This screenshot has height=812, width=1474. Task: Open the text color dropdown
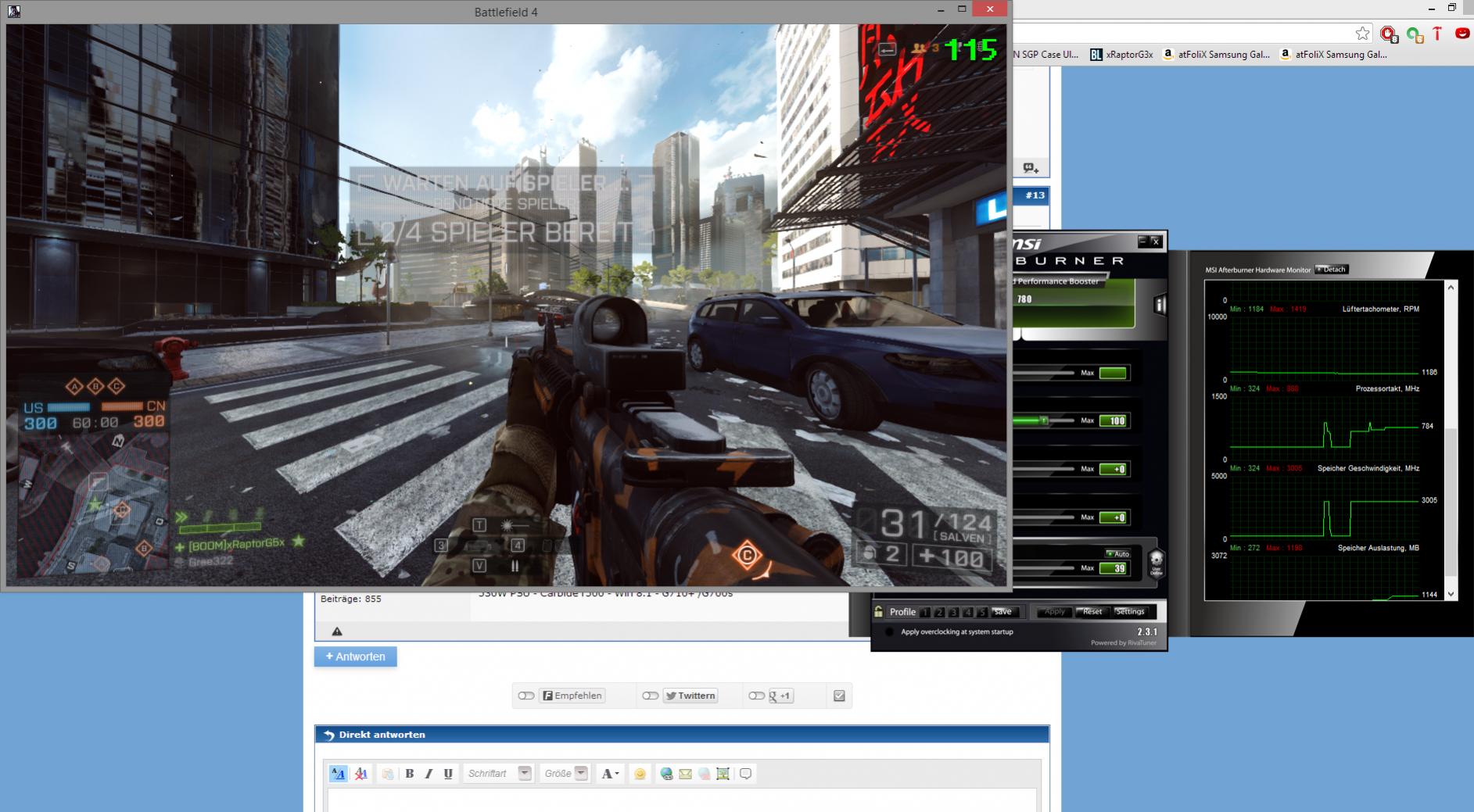[x=610, y=774]
